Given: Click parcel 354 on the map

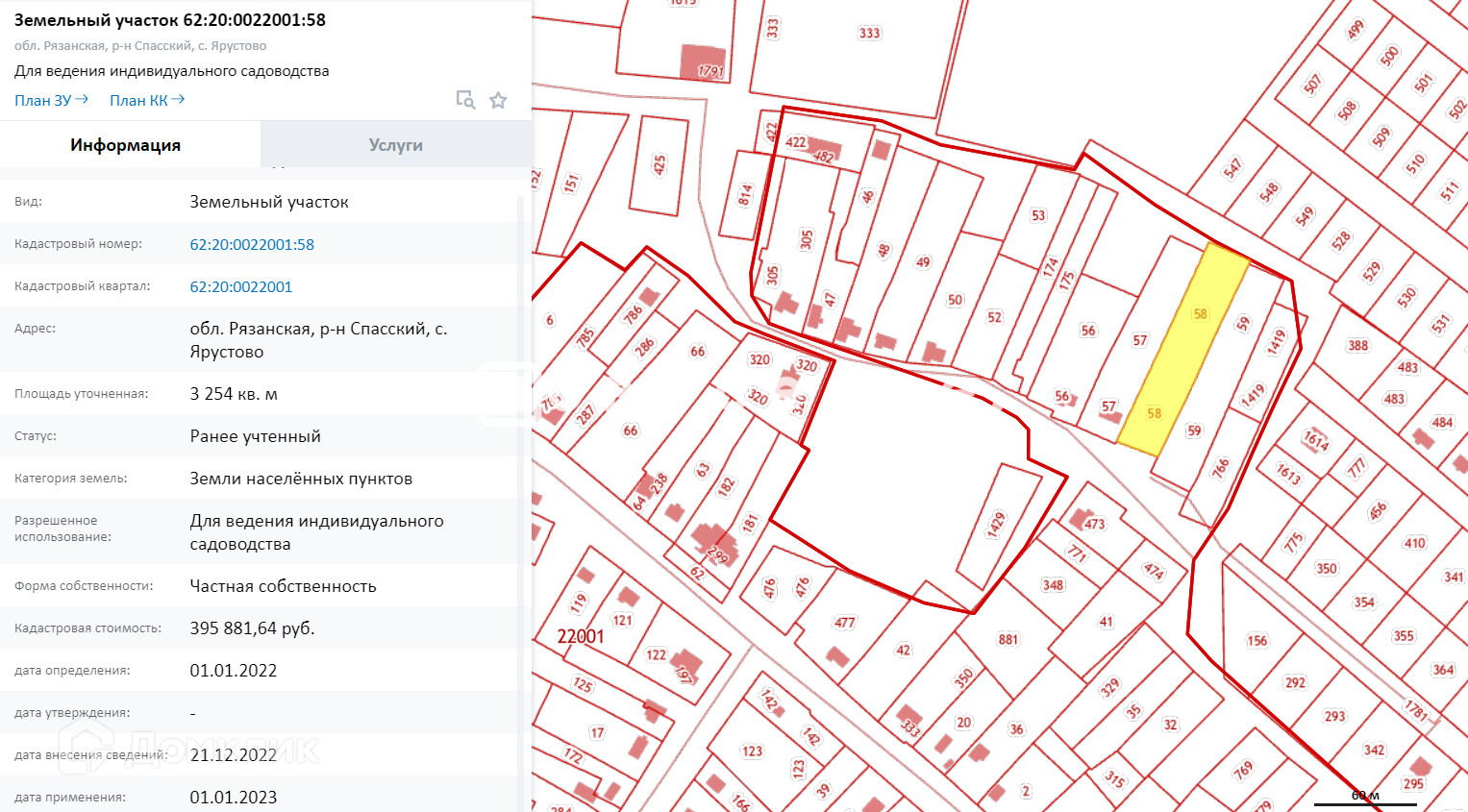Looking at the screenshot, I should [x=1364, y=603].
